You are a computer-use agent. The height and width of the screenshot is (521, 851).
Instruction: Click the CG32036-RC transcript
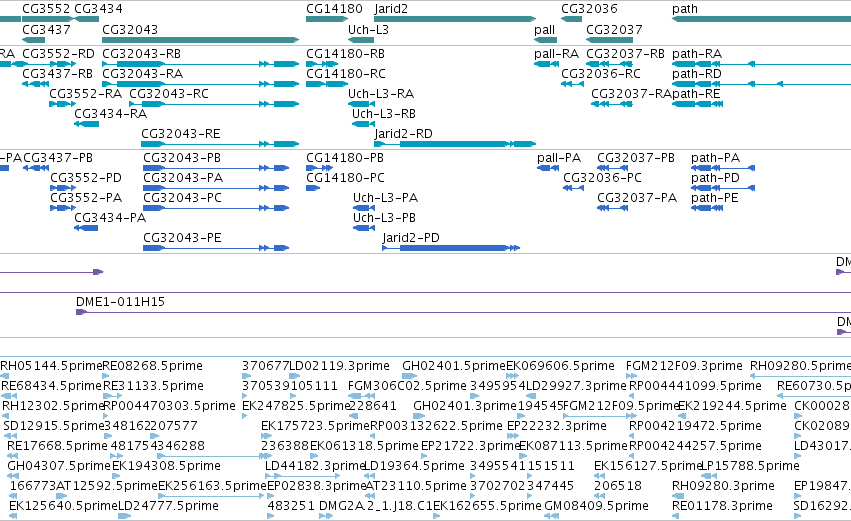tap(601, 74)
